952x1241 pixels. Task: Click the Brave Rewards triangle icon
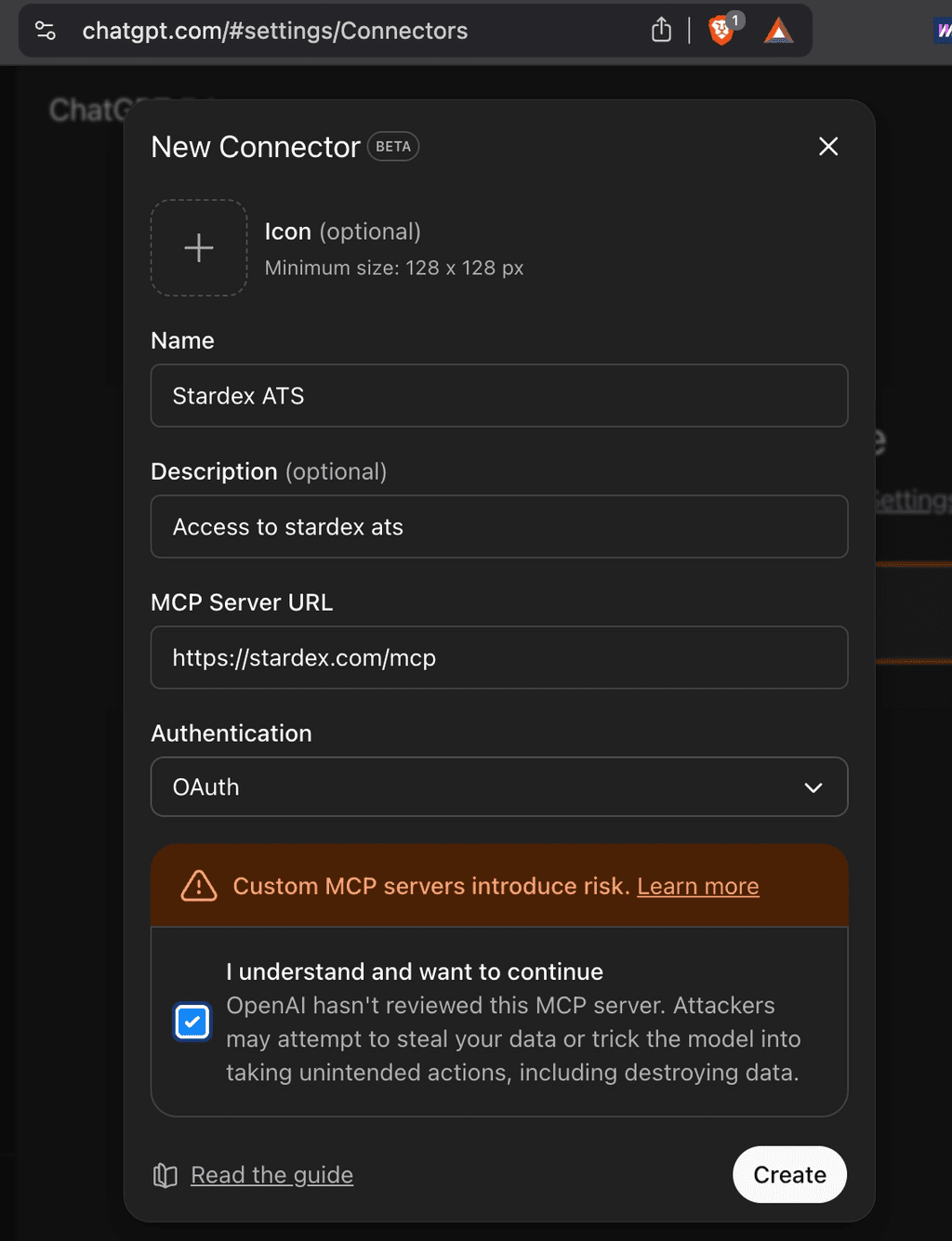coord(777,31)
